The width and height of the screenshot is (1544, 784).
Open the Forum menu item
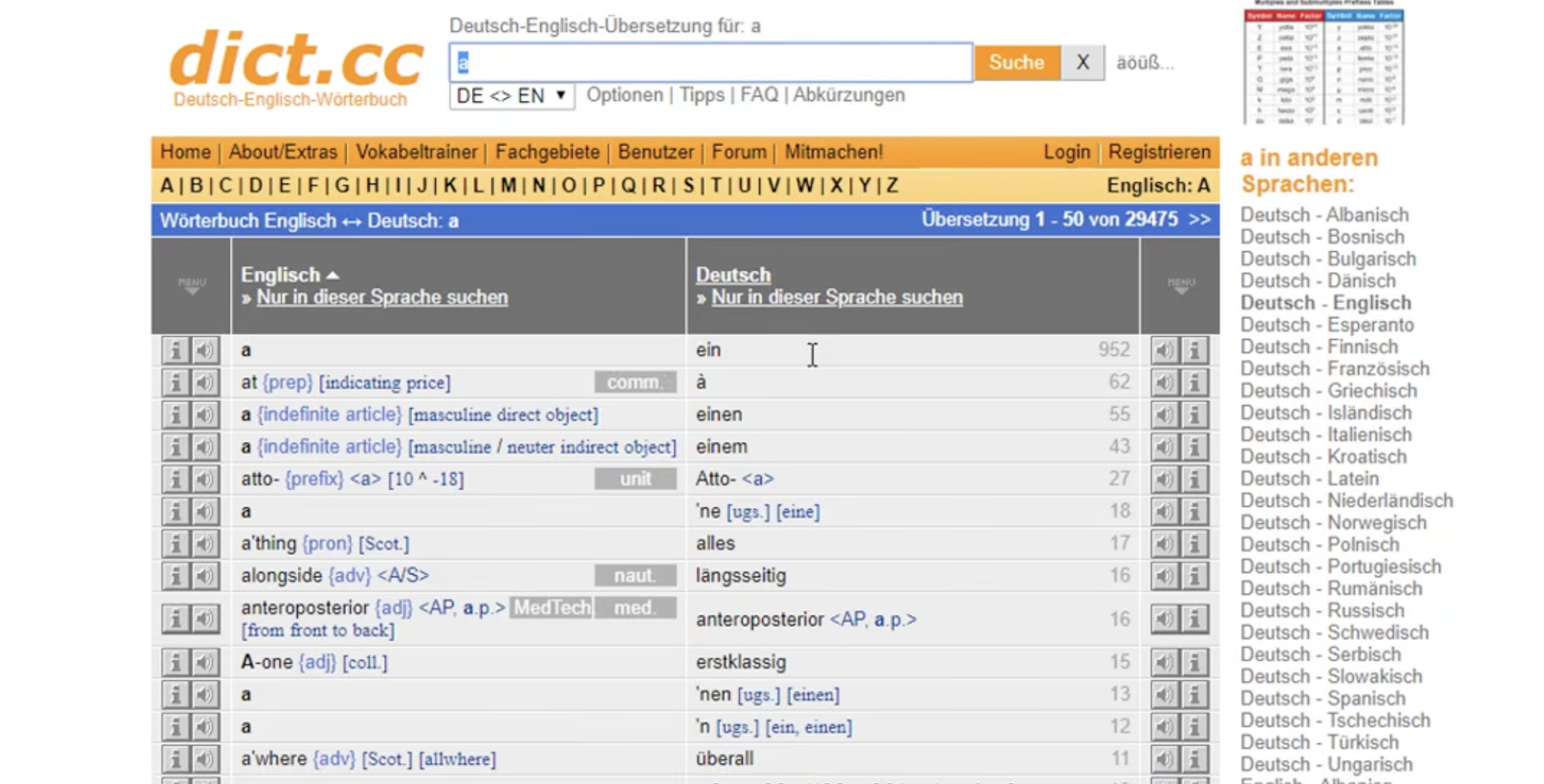(x=739, y=152)
